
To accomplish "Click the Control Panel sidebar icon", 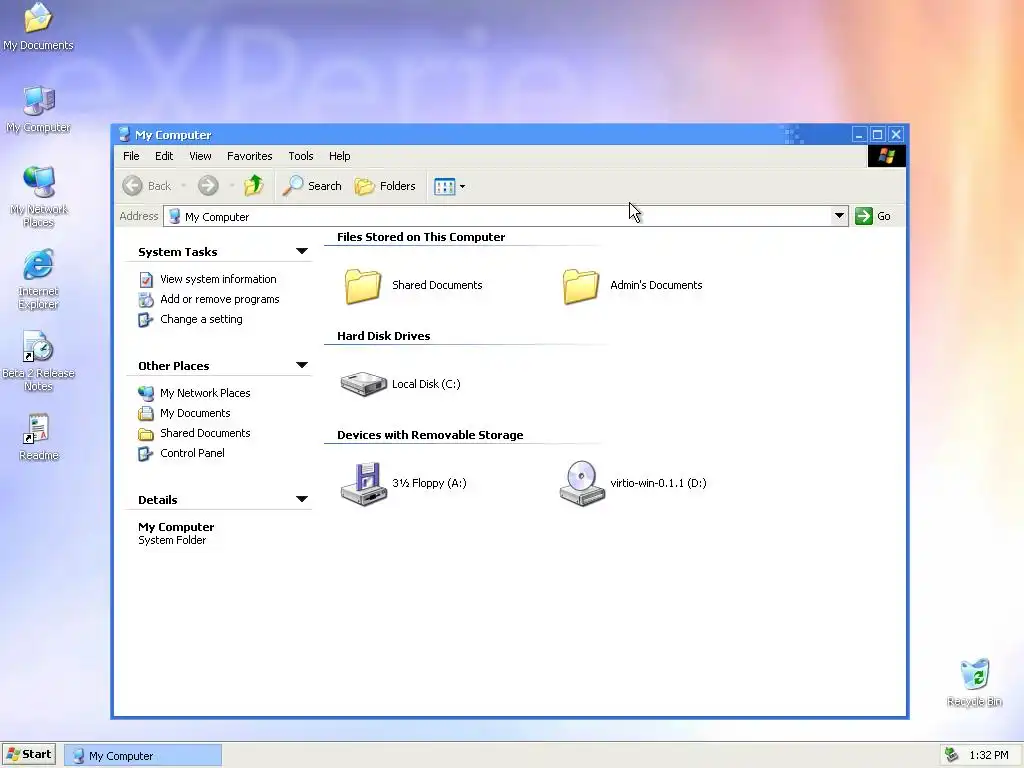I will (145, 454).
